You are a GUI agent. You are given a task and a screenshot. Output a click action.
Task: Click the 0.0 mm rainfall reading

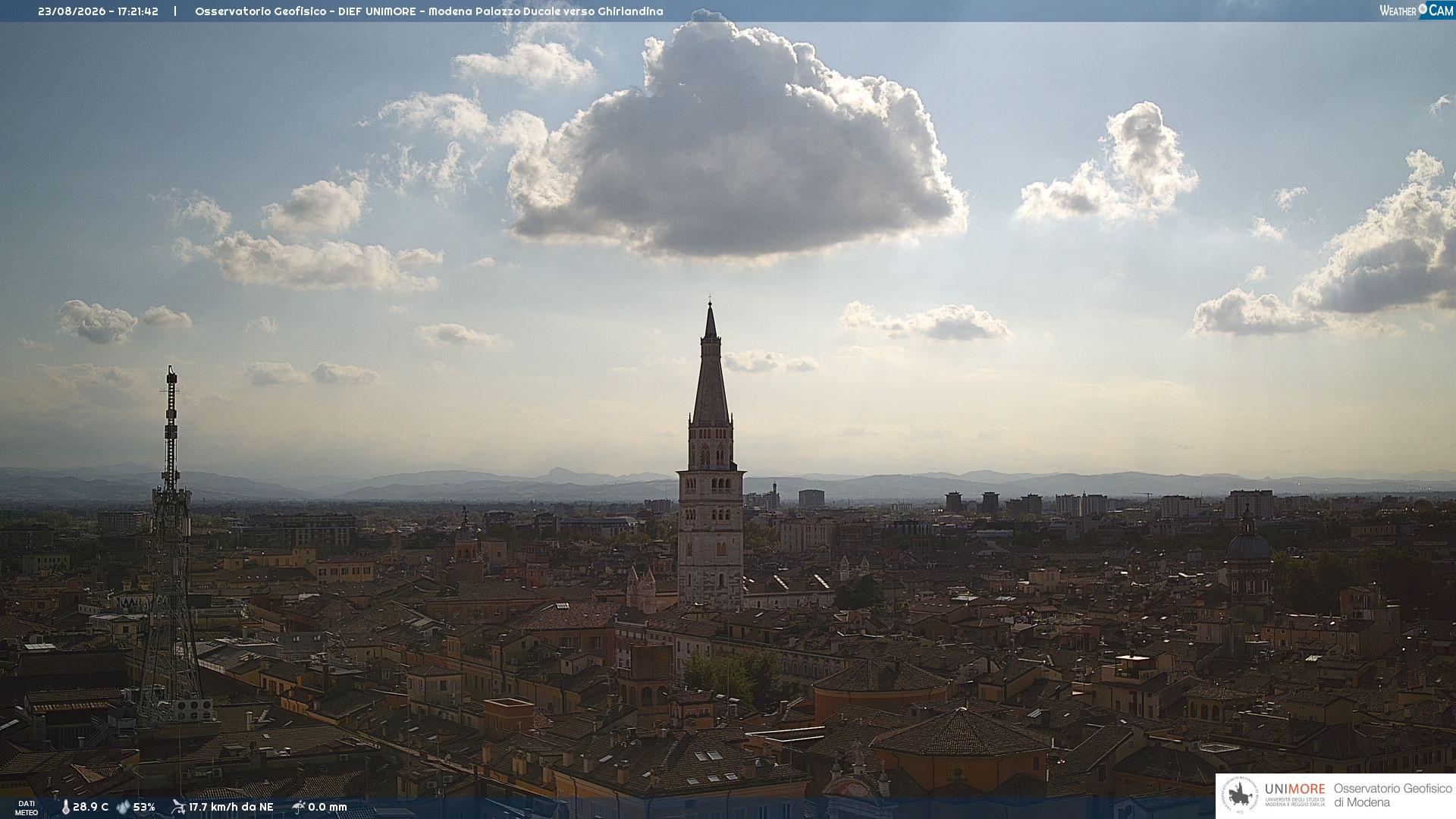328,807
